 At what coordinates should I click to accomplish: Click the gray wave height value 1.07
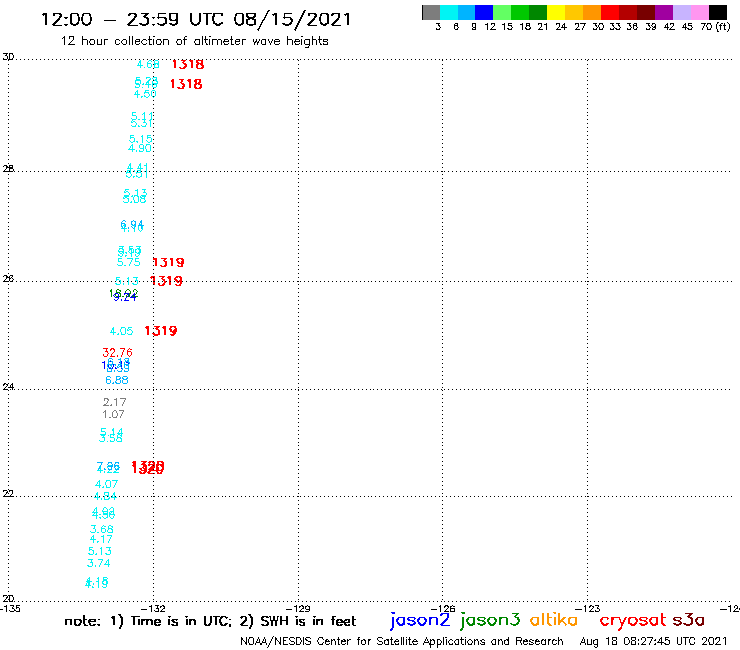pos(113,414)
